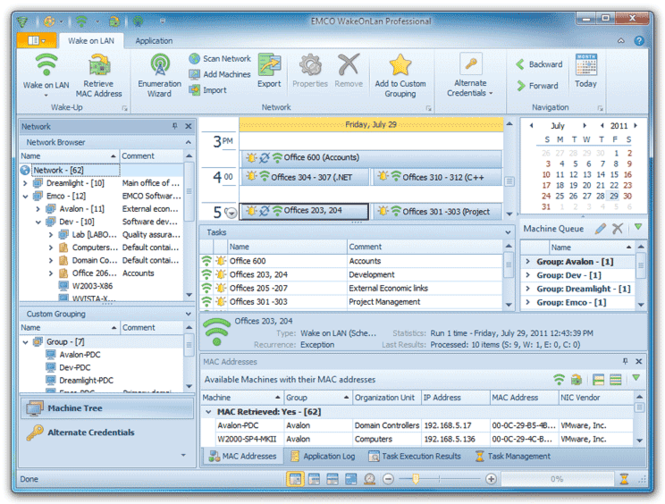Open the Application Log tab
The width and height of the screenshot is (665, 504).
pos(323,456)
